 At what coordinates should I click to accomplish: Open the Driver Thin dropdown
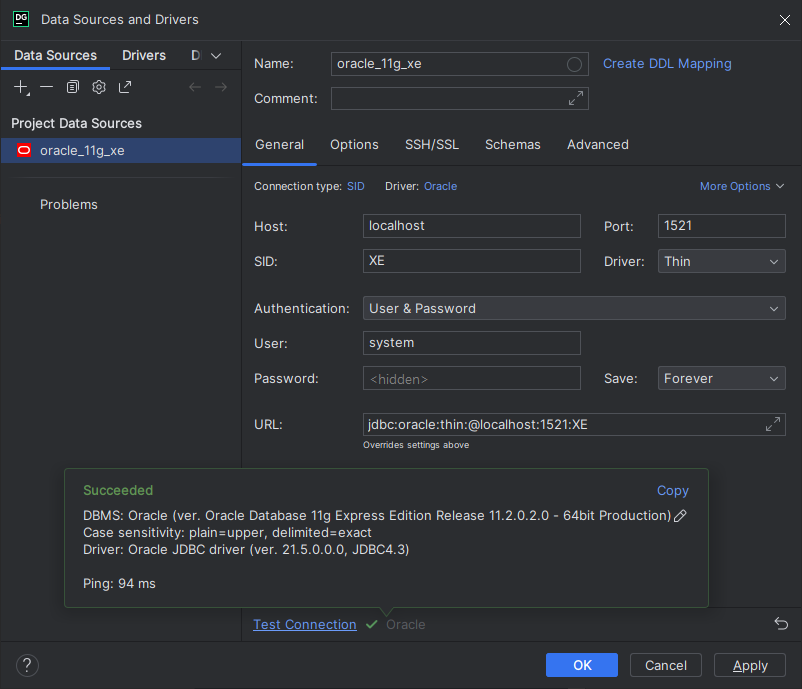pos(722,261)
